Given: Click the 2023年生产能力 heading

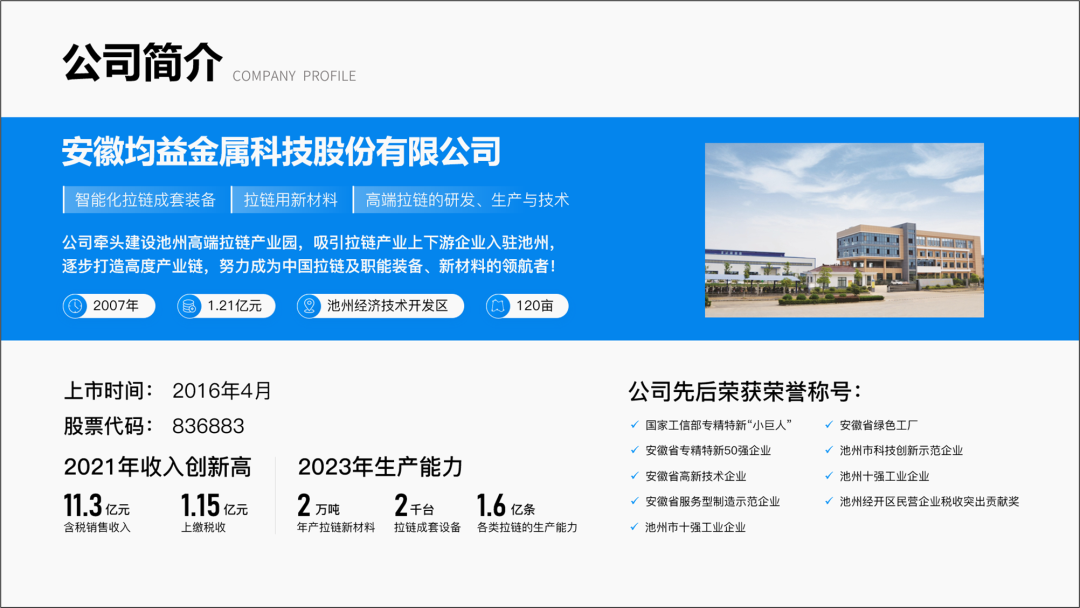Looking at the screenshot, I should click(380, 467).
